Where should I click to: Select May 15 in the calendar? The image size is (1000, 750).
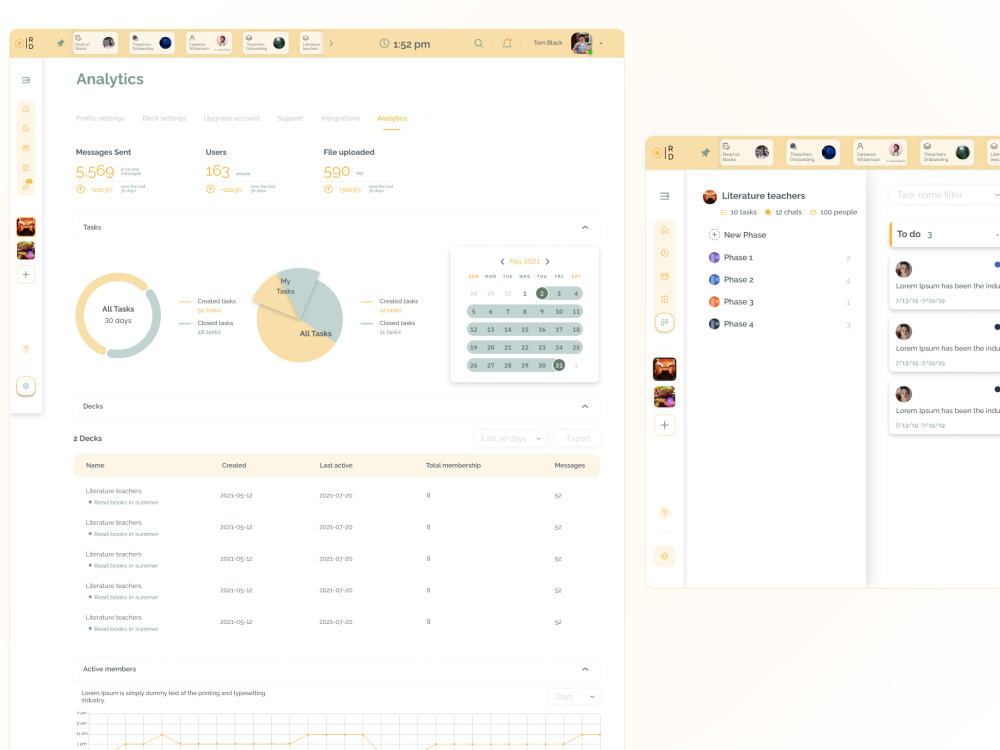524,330
